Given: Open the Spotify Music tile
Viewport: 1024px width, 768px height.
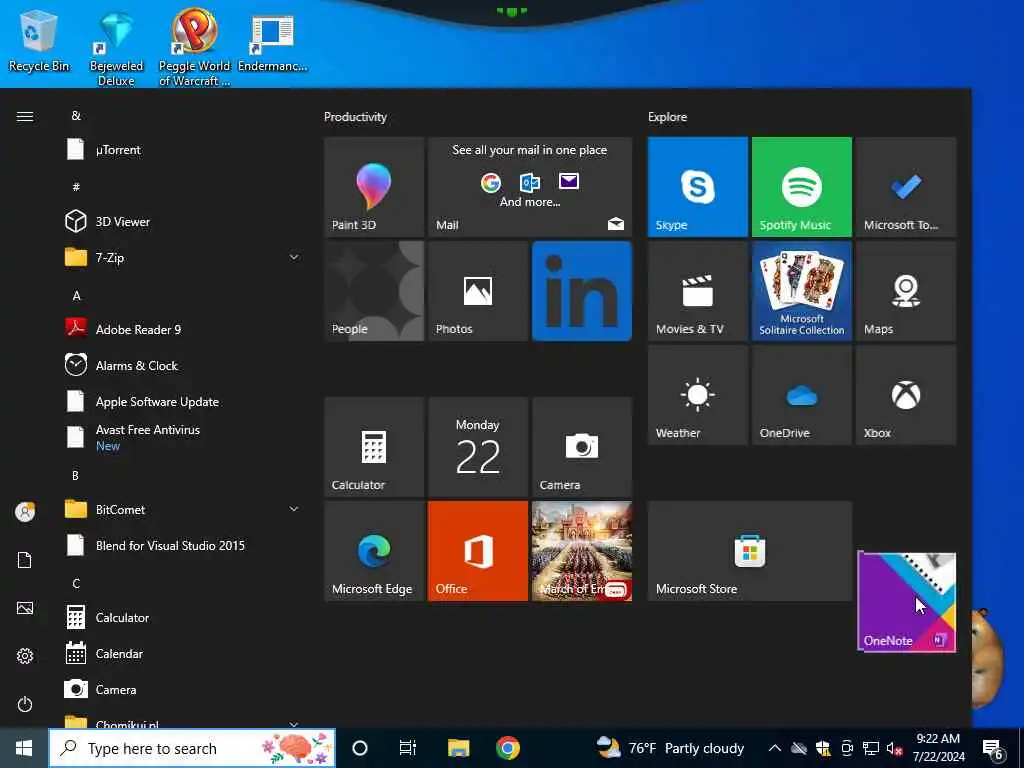Looking at the screenshot, I should pyautogui.click(x=801, y=187).
